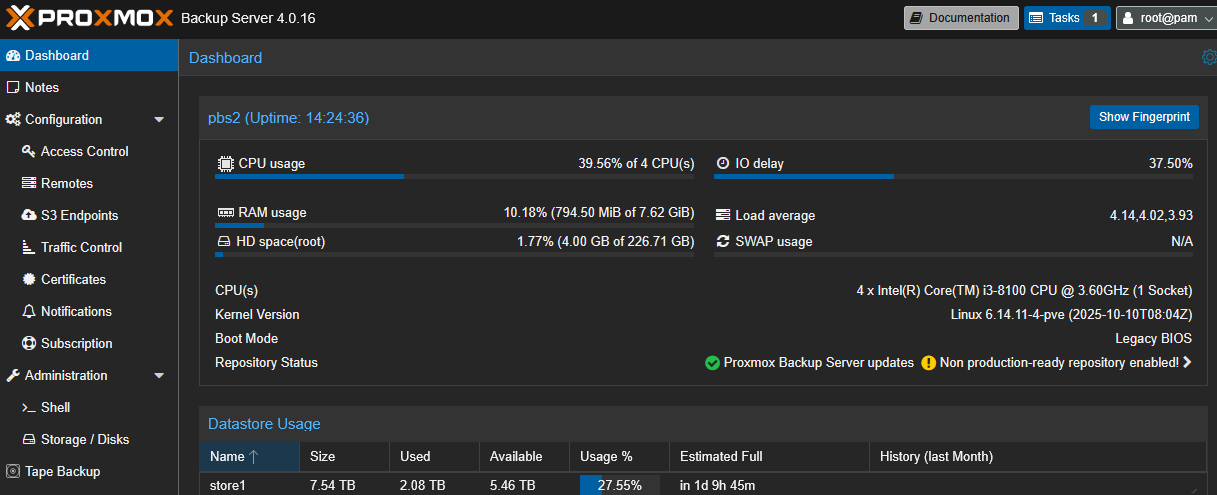Open the Documentation button
This screenshot has width=1217, height=495.
[x=961, y=18]
